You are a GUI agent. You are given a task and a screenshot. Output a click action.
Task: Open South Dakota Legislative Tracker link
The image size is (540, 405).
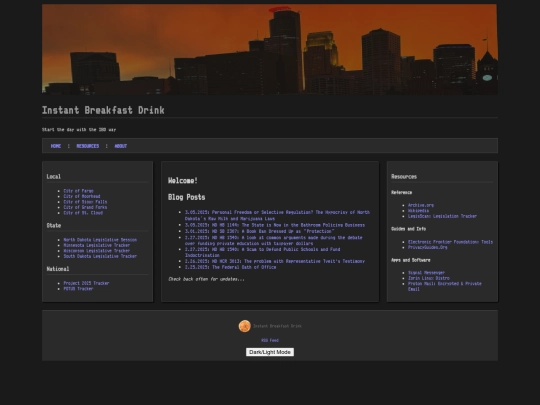pos(100,256)
